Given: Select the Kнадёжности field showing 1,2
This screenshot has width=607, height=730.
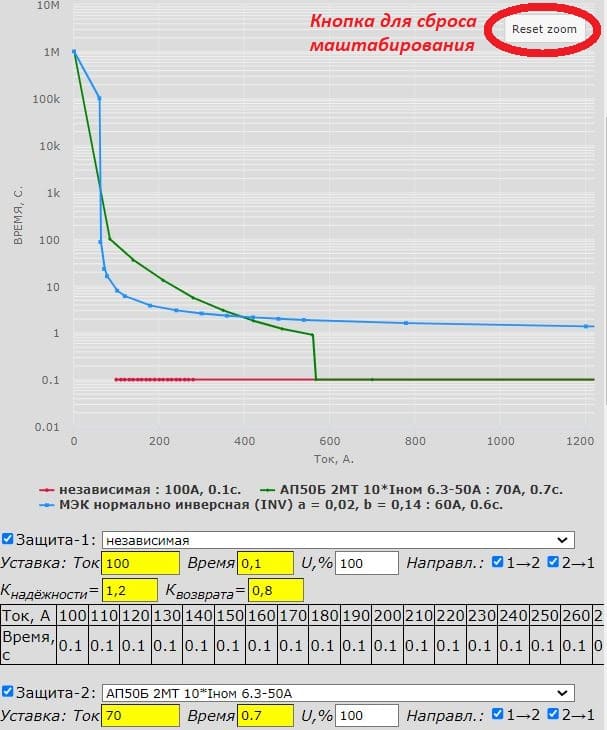Looking at the screenshot, I should [x=129, y=590].
